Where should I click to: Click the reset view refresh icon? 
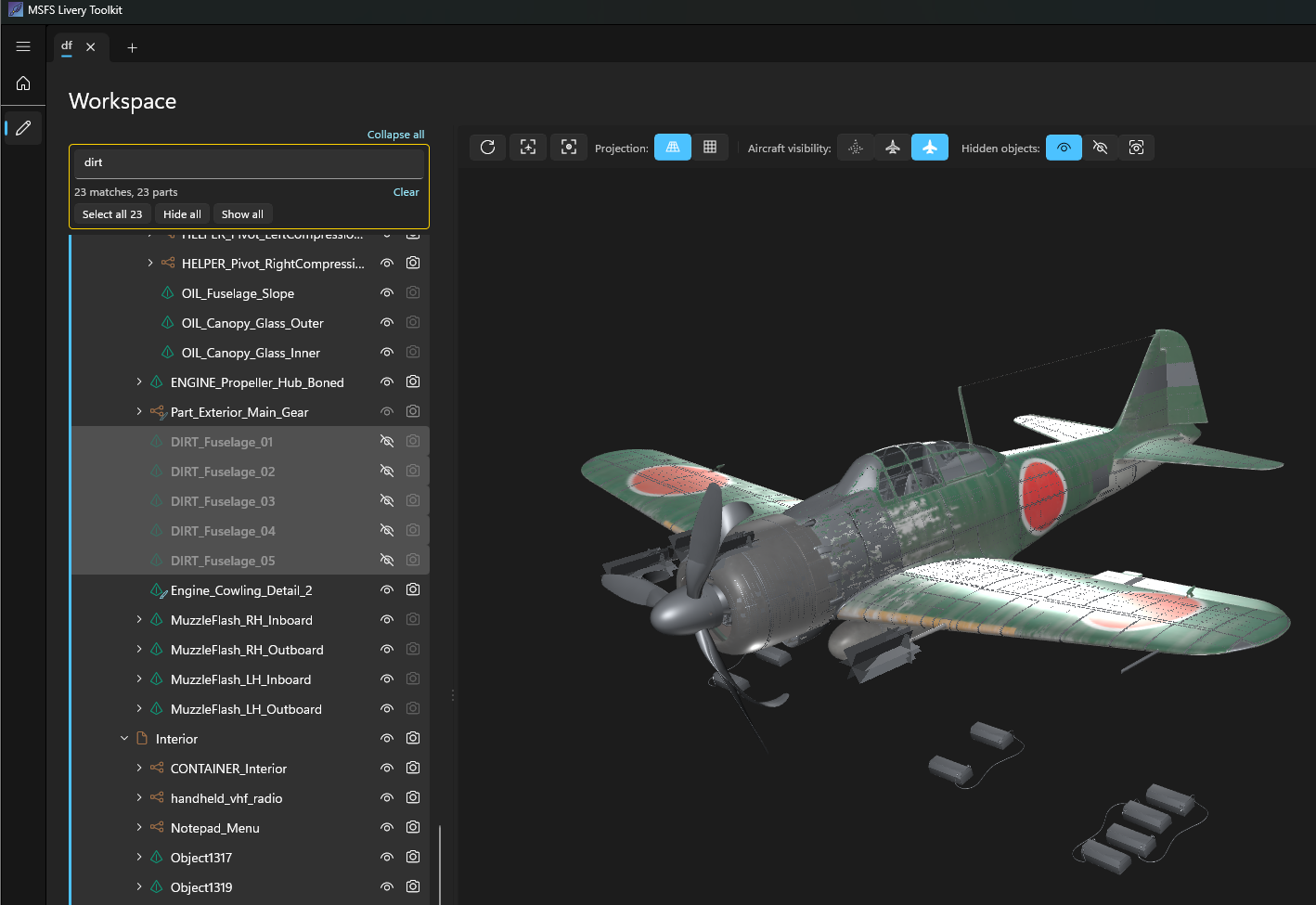tap(487, 148)
